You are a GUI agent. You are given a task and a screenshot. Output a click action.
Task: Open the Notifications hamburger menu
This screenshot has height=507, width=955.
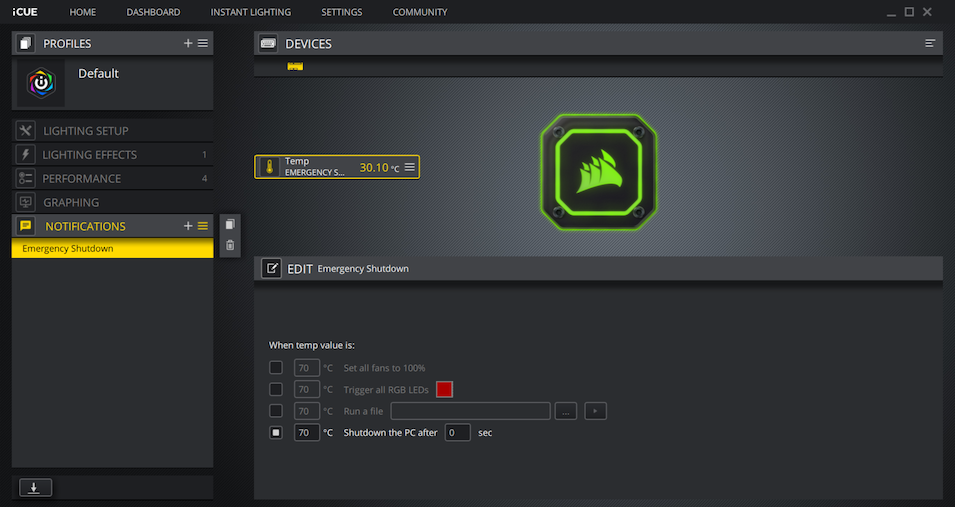click(x=203, y=226)
